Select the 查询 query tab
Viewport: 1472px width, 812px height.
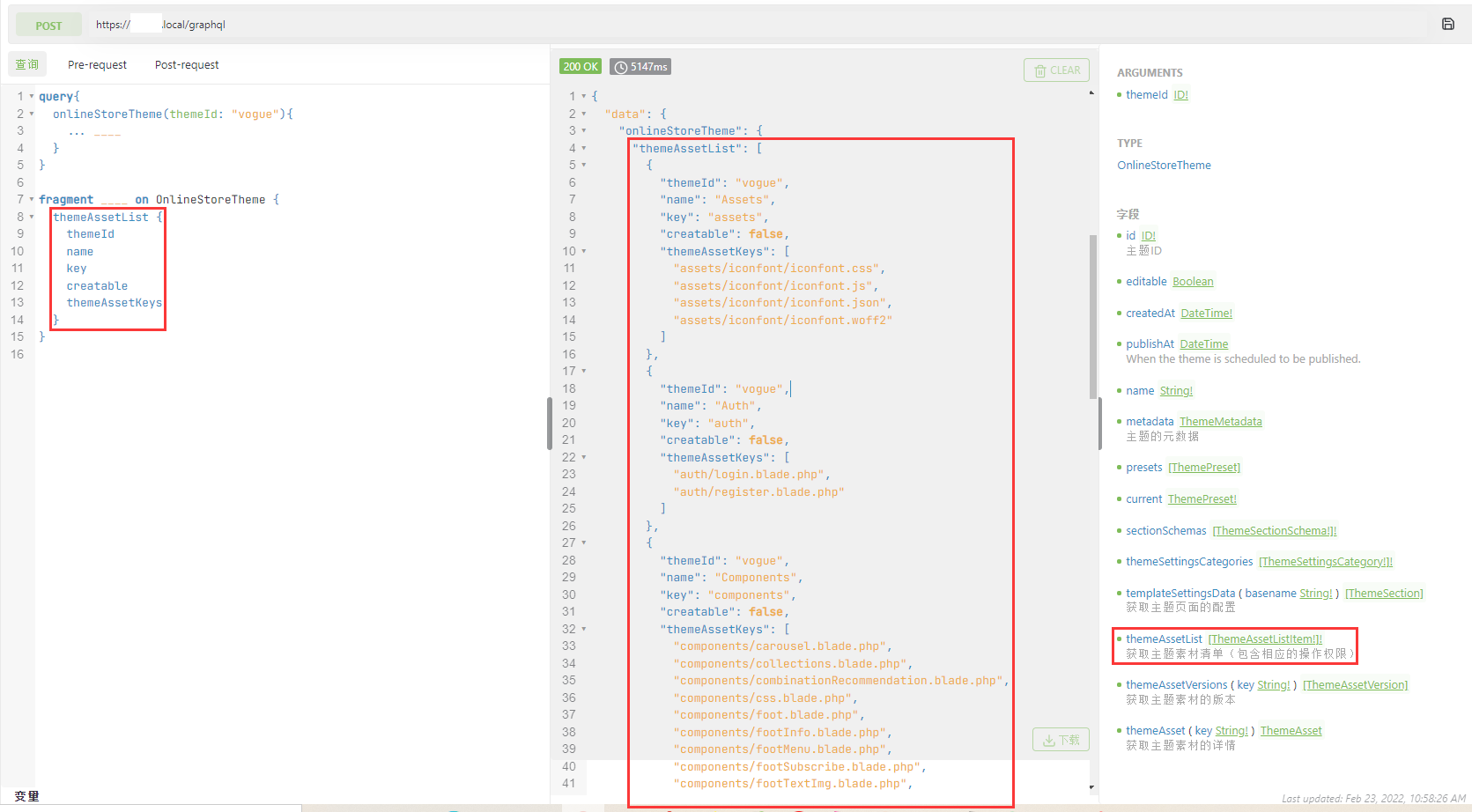26,65
